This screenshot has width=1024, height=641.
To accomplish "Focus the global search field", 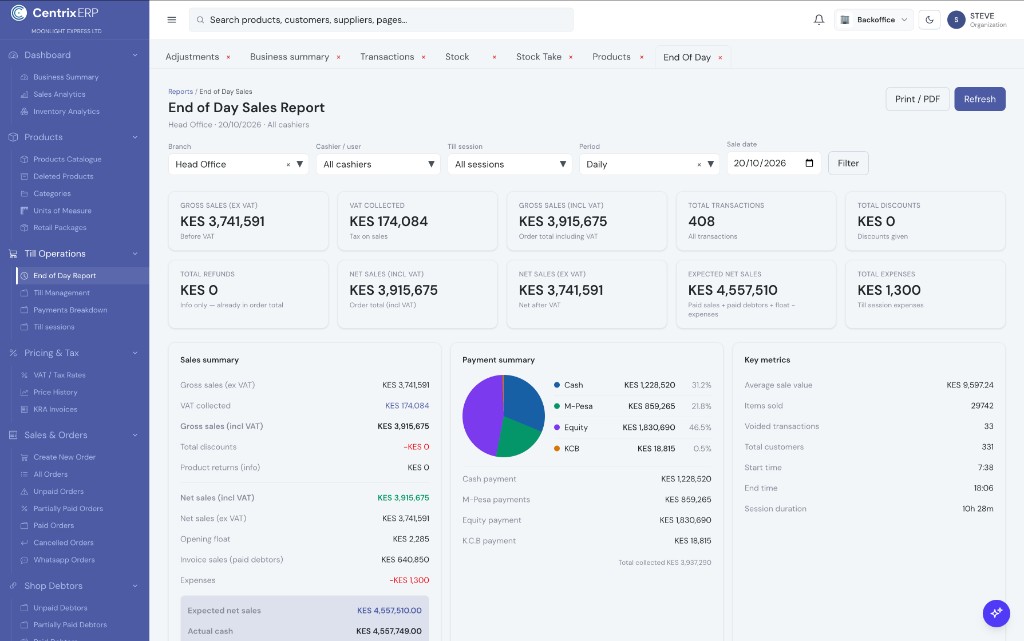I will click(381, 20).
